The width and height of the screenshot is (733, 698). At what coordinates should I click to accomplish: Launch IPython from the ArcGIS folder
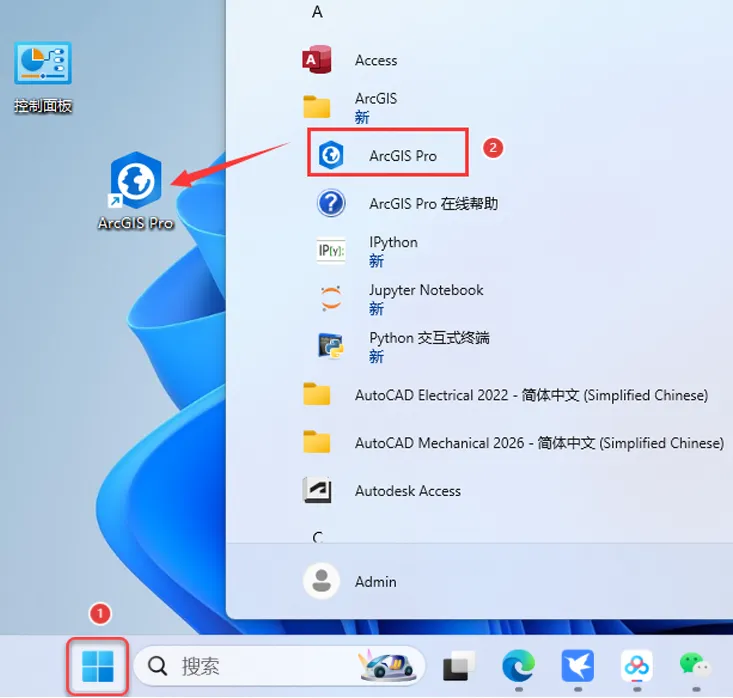367,252
